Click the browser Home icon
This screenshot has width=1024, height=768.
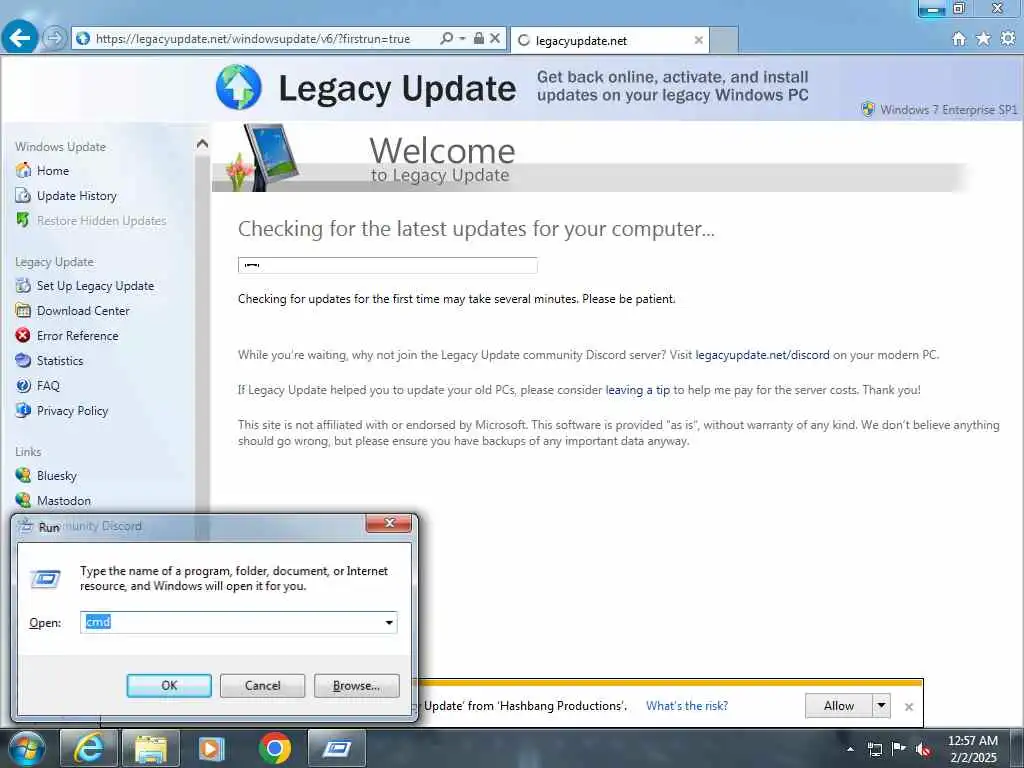[x=959, y=39]
